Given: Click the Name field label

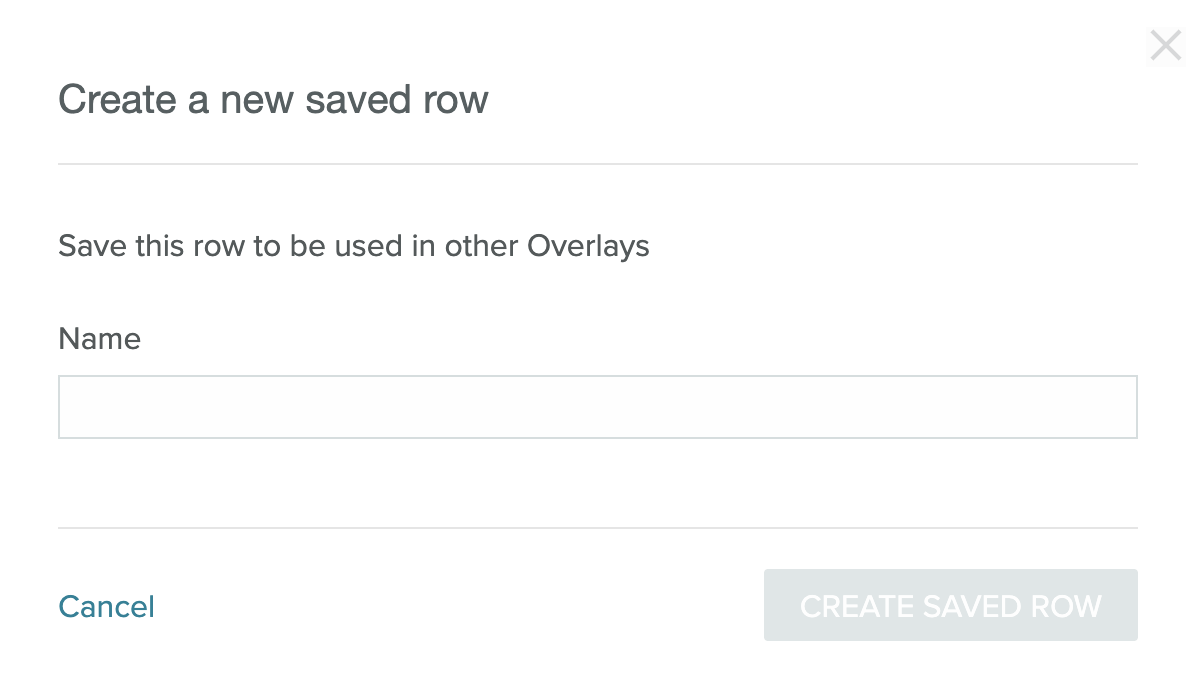Looking at the screenshot, I should 99,339.
